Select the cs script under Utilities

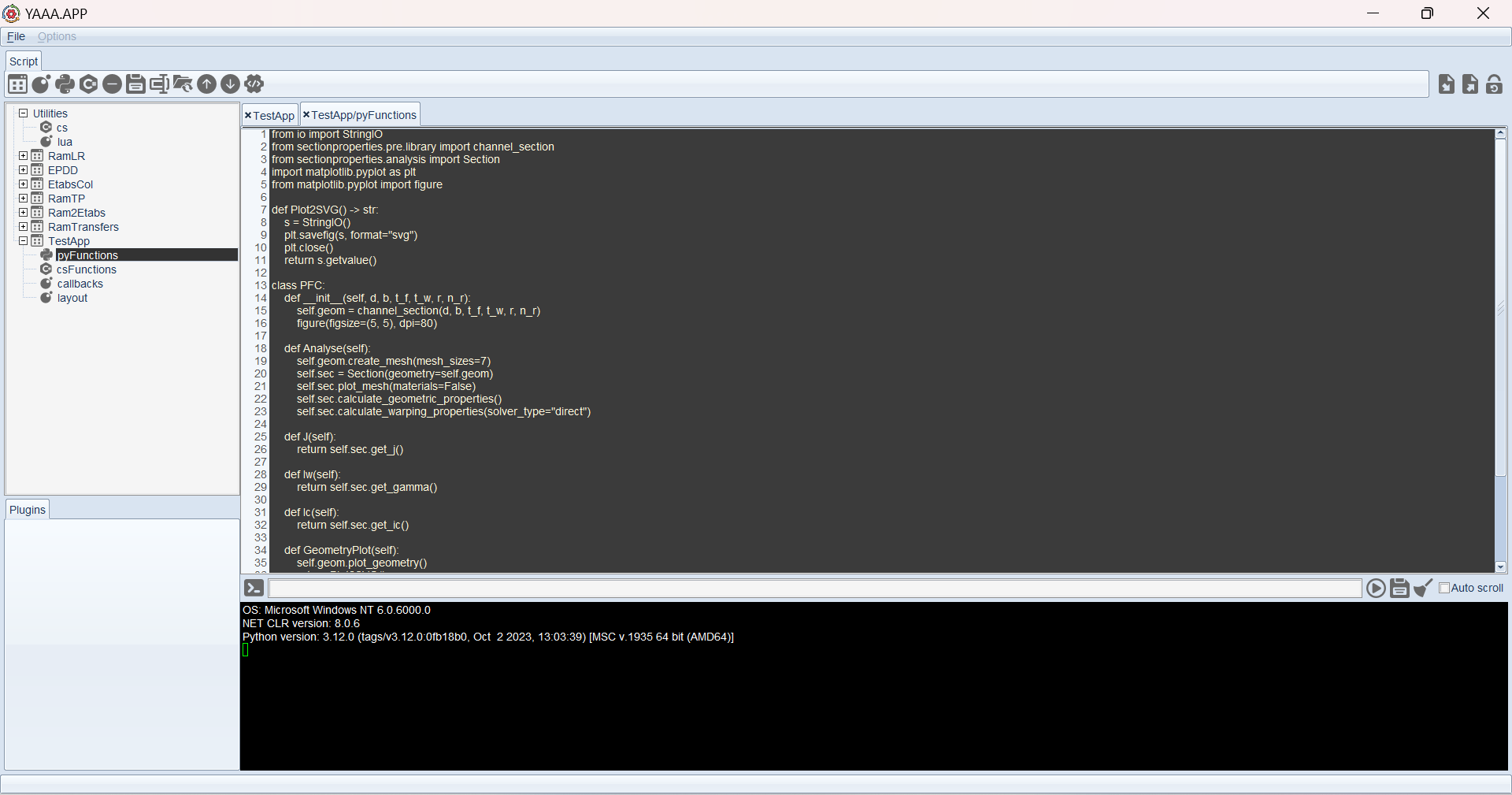62,128
